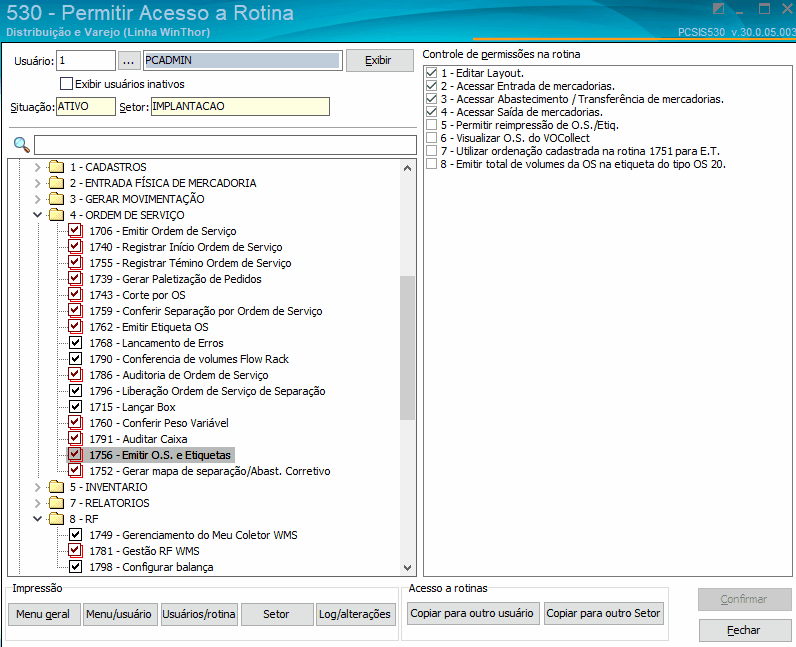
Task: Collapse the 4 - ORDEM DE SERVIÇO node
Action: (37, 215)
